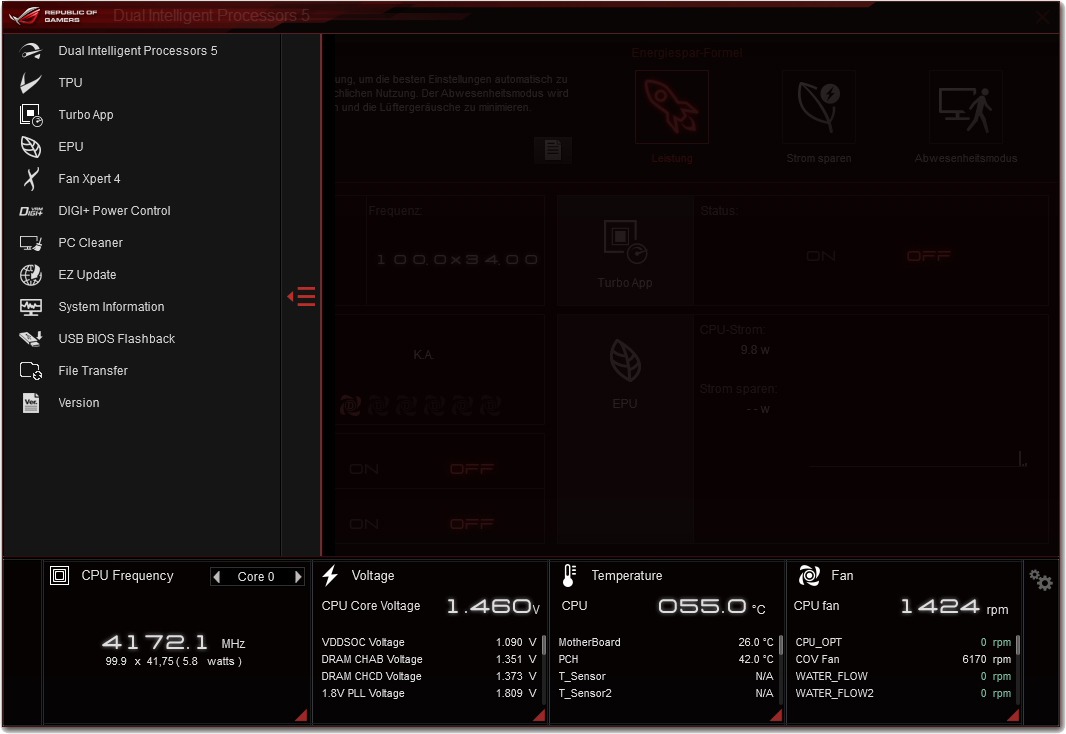Select Version in sidebar menu
The image size is (1066, 734).
coord(79,403)
